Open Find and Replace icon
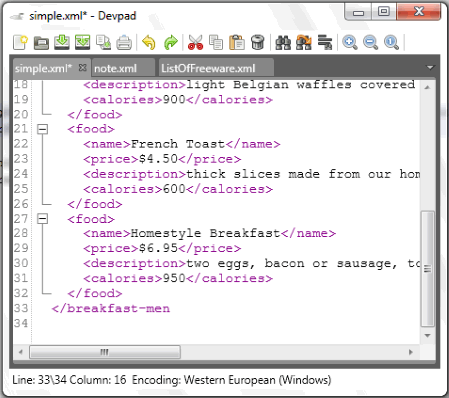The width and height of the screenshot is (449, 398). 304,43
